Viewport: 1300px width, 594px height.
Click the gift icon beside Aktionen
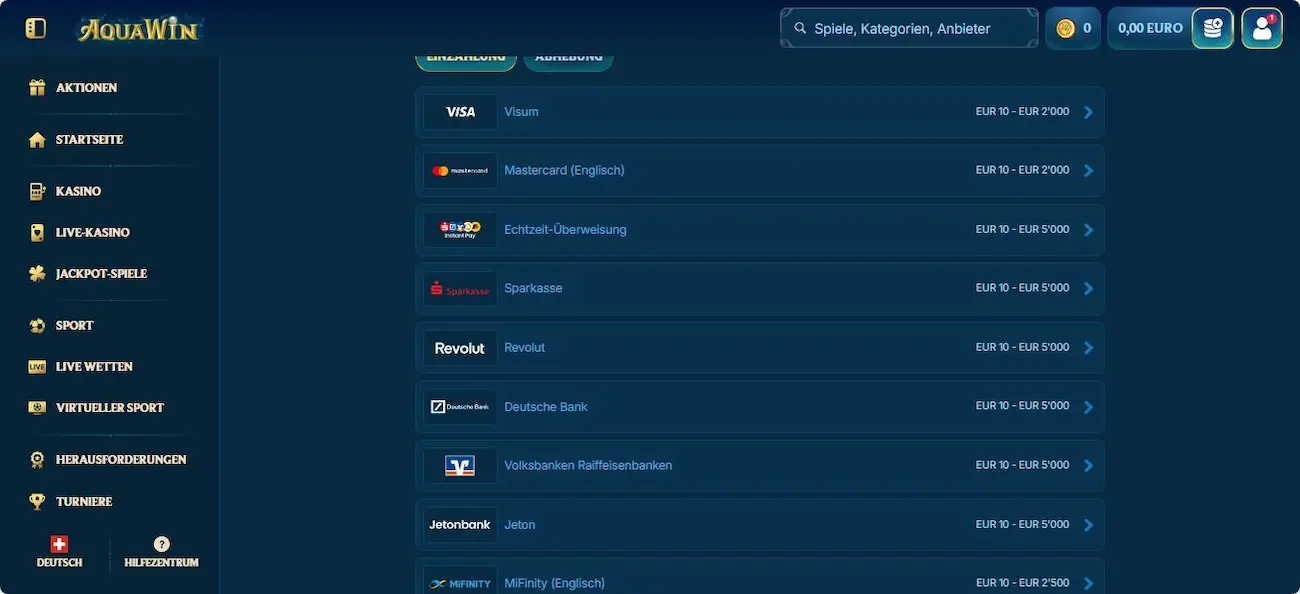pos(37,88)
